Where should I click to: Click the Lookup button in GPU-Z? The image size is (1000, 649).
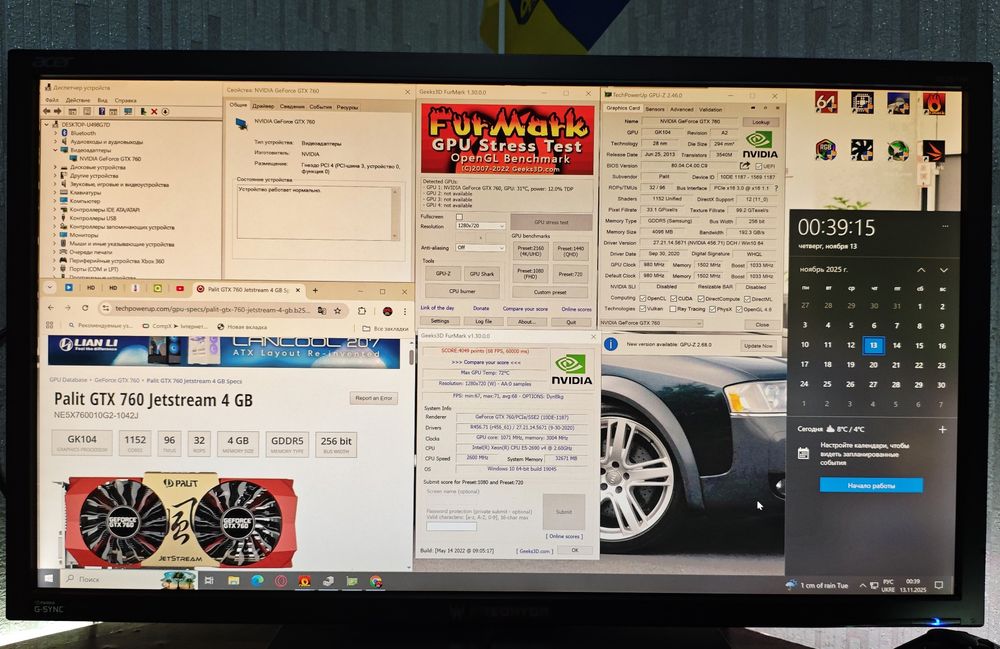[760, 122]
